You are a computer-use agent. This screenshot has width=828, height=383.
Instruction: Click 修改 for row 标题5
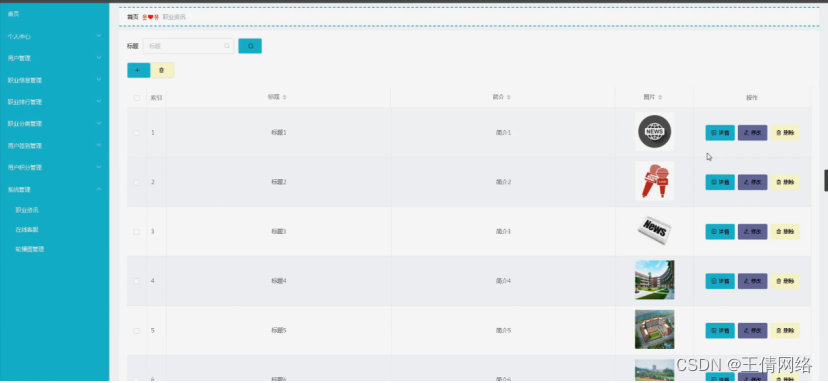[752, 331]
